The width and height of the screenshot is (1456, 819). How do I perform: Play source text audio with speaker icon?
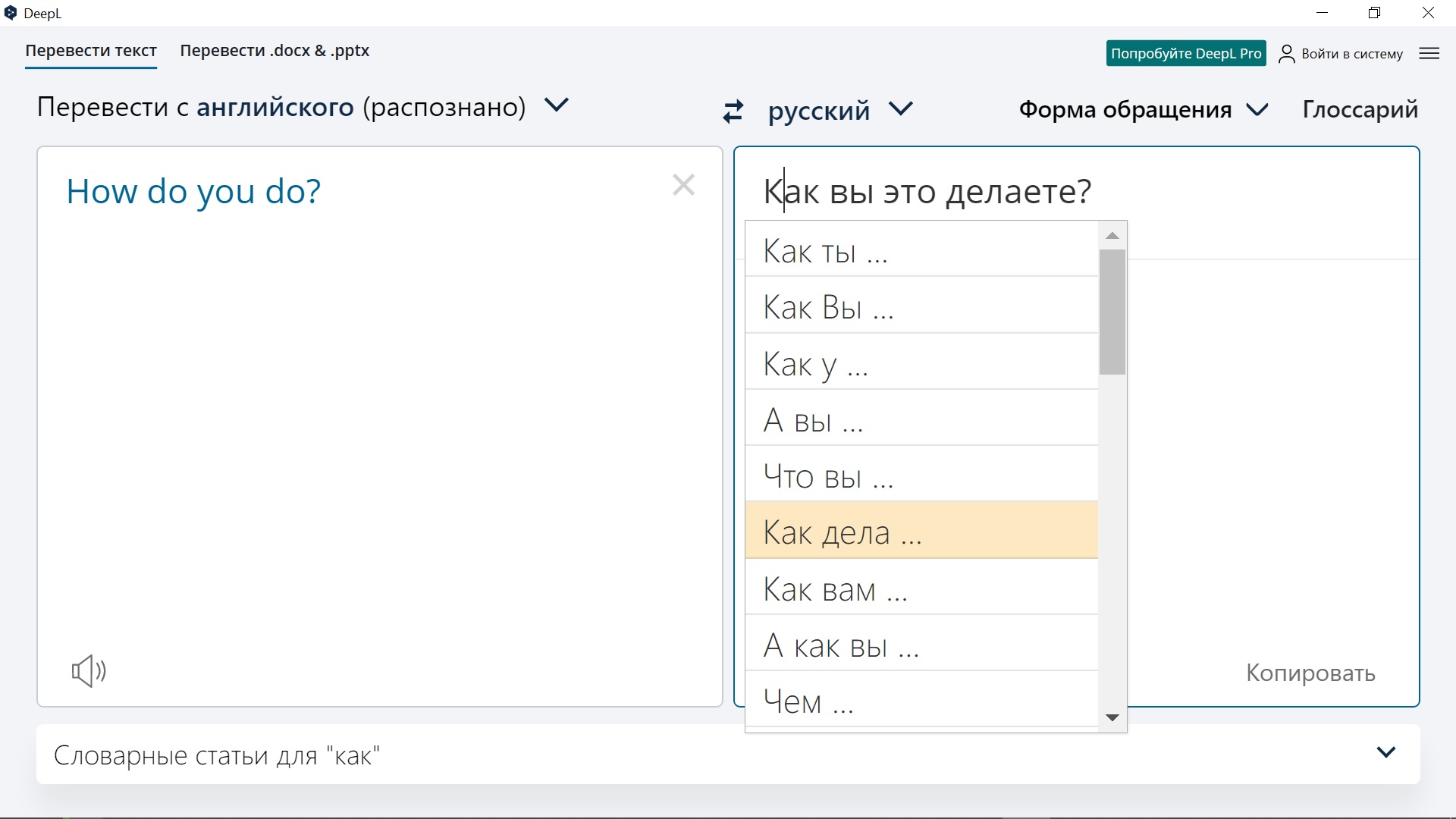[89, 670]
